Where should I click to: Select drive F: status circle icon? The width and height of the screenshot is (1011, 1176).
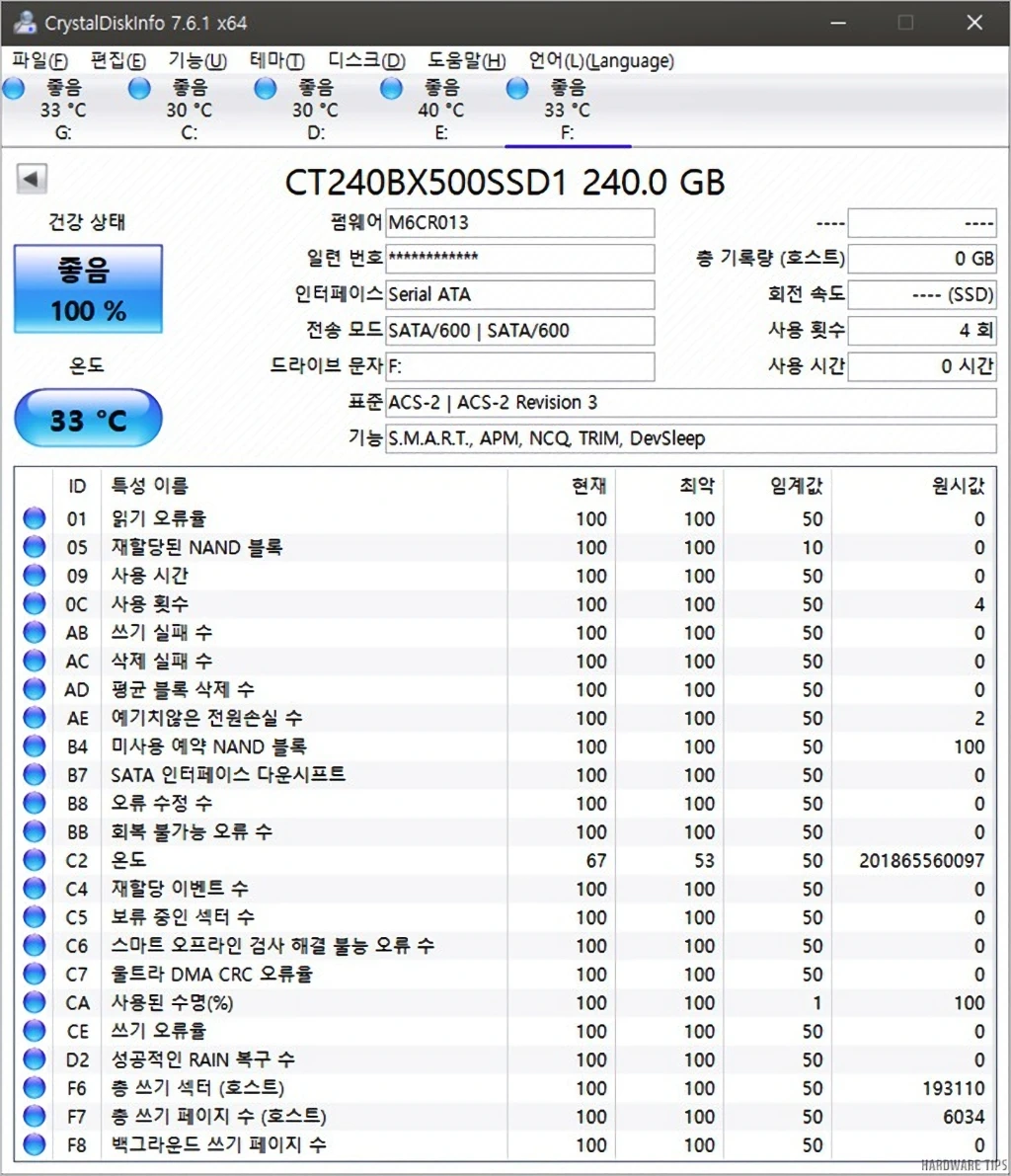tap(516, 89)
